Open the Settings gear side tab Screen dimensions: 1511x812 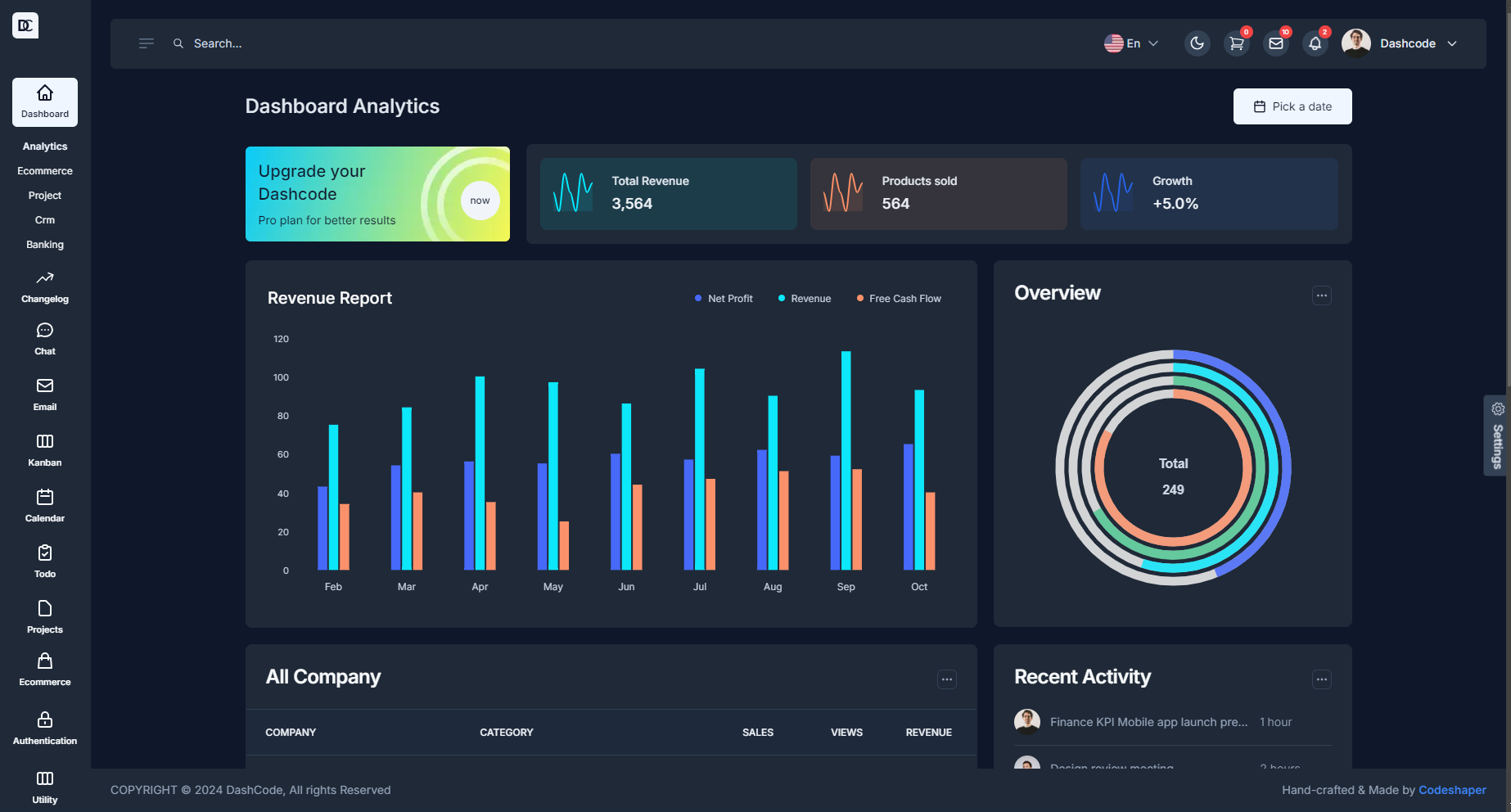point(1497,435)
